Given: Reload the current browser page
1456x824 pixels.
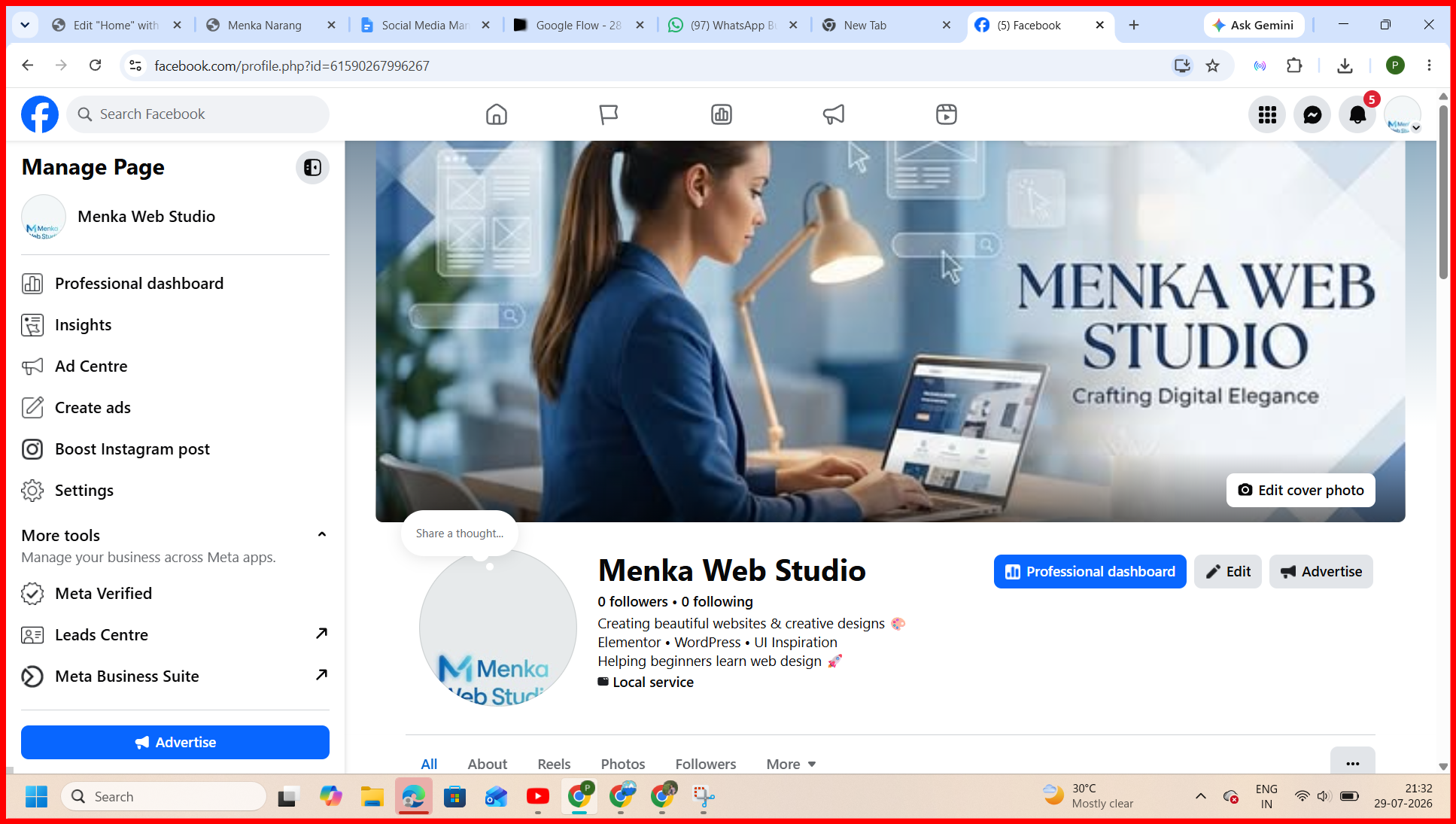Looking at the screenshot, I should click(95, 65).
